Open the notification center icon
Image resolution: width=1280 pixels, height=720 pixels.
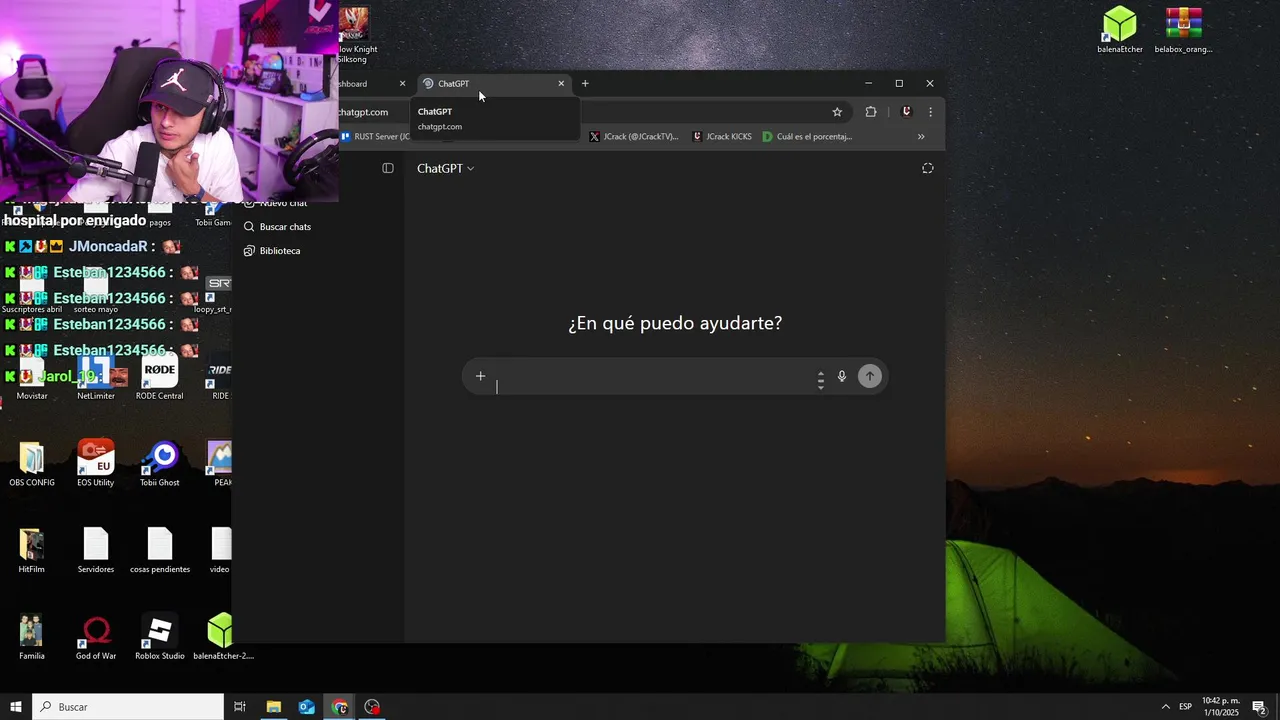point(1260,707)
